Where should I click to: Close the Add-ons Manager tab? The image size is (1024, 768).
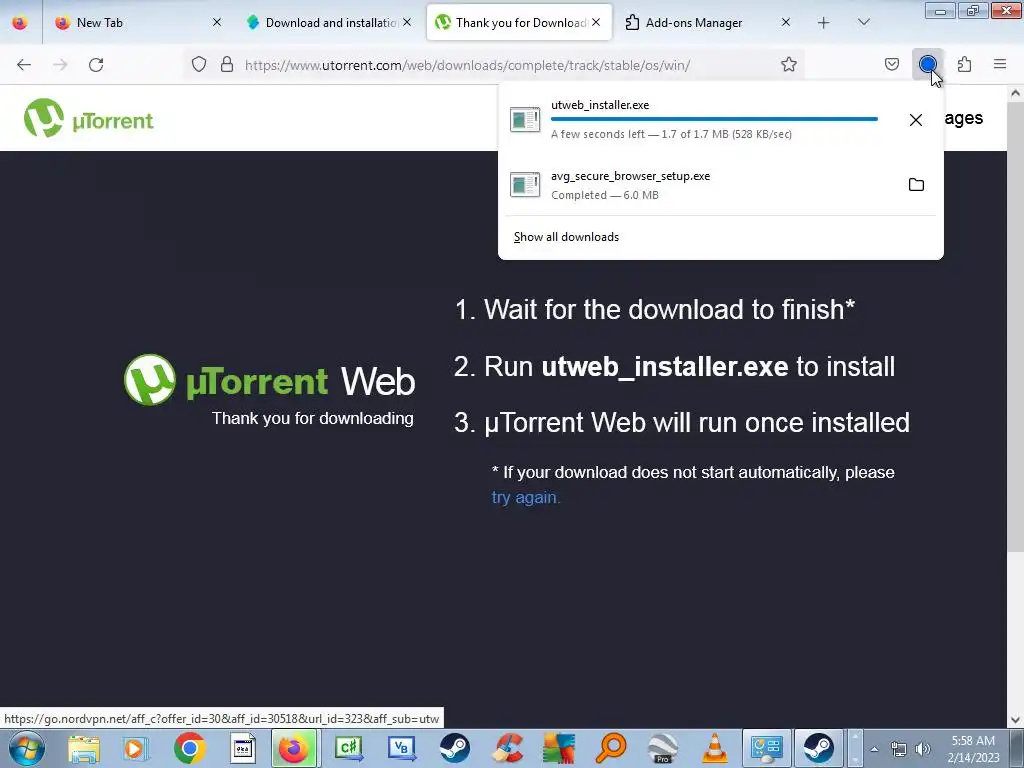(x=786, y=22)
